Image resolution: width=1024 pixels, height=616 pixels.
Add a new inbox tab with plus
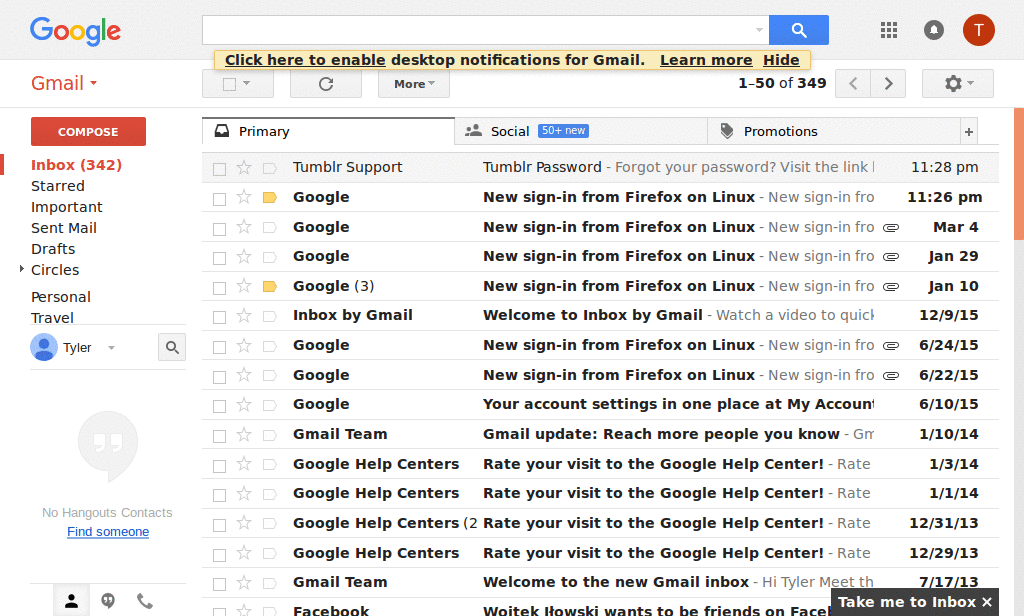coord(969,132)
